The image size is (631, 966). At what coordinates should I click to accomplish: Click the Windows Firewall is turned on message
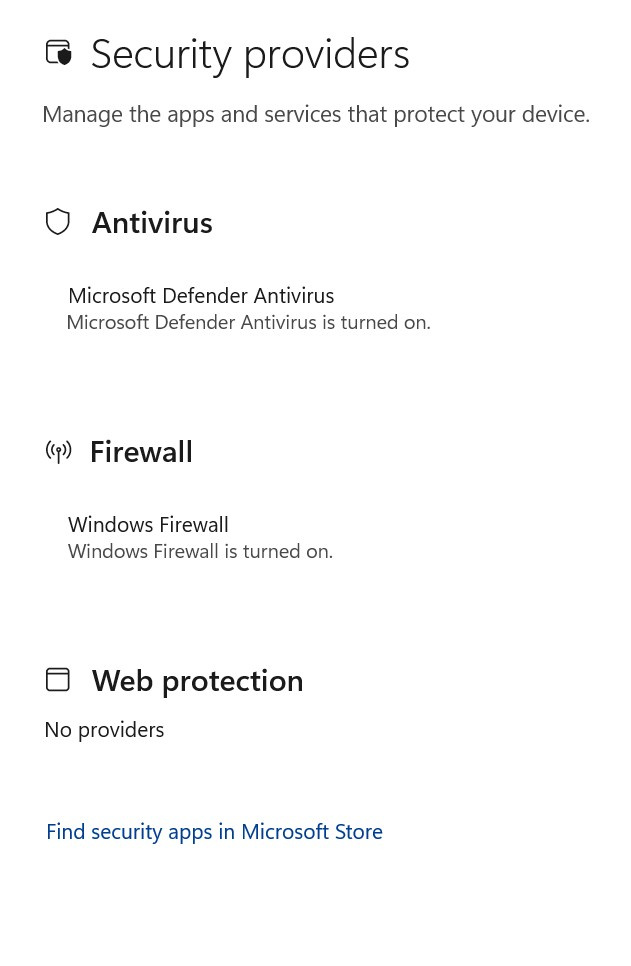pos(200,550)
